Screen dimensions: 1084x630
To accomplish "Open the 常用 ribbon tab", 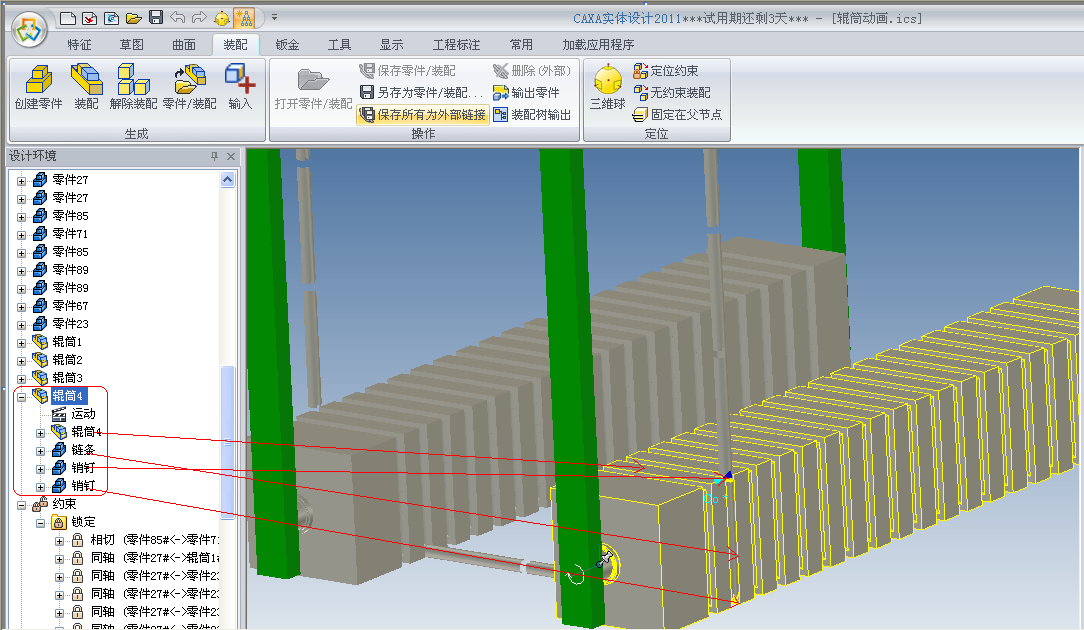I will coord(521,44).
